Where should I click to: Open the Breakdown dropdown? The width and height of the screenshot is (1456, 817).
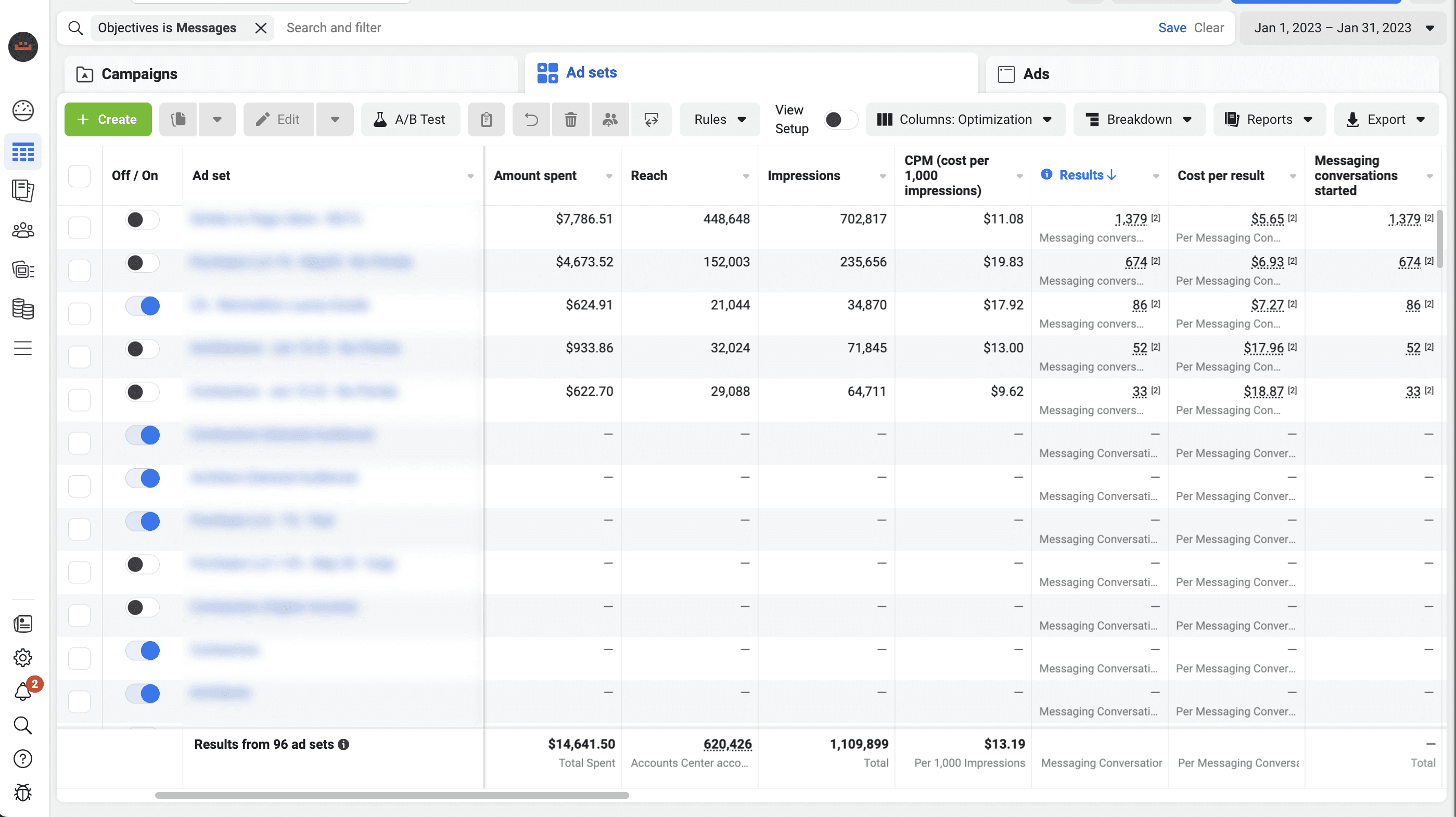click(1139, 119)
